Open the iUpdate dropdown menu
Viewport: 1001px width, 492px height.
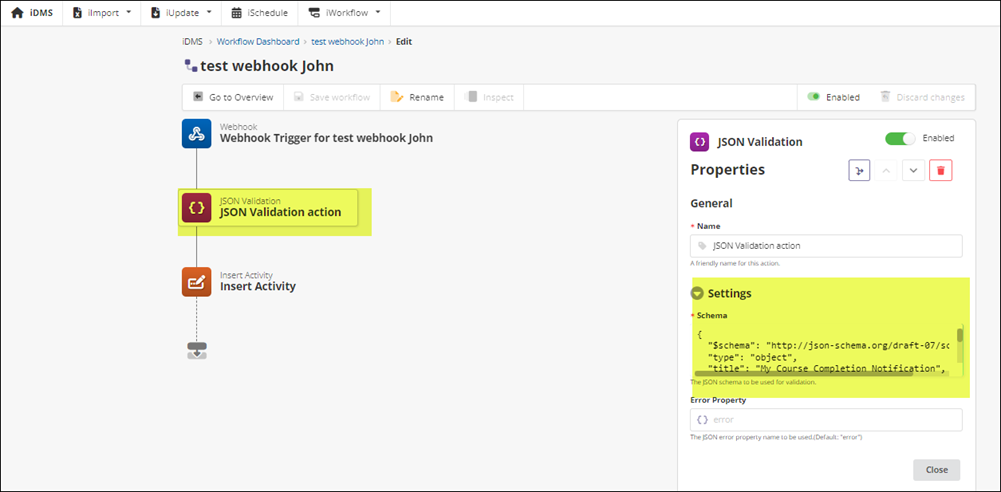click(181, 13)
